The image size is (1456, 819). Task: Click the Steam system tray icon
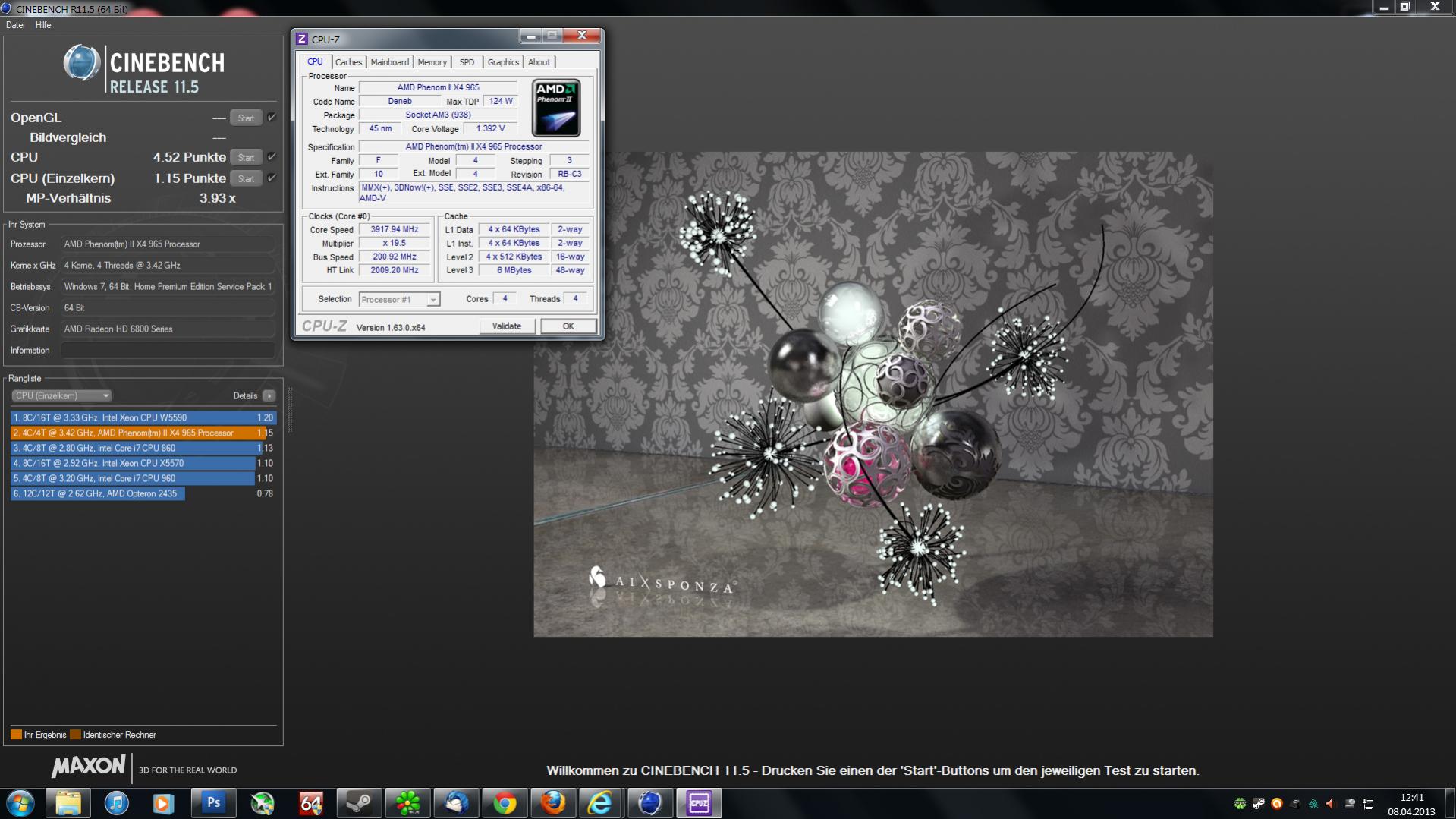pyautogui.click(x=1258, y=803)
